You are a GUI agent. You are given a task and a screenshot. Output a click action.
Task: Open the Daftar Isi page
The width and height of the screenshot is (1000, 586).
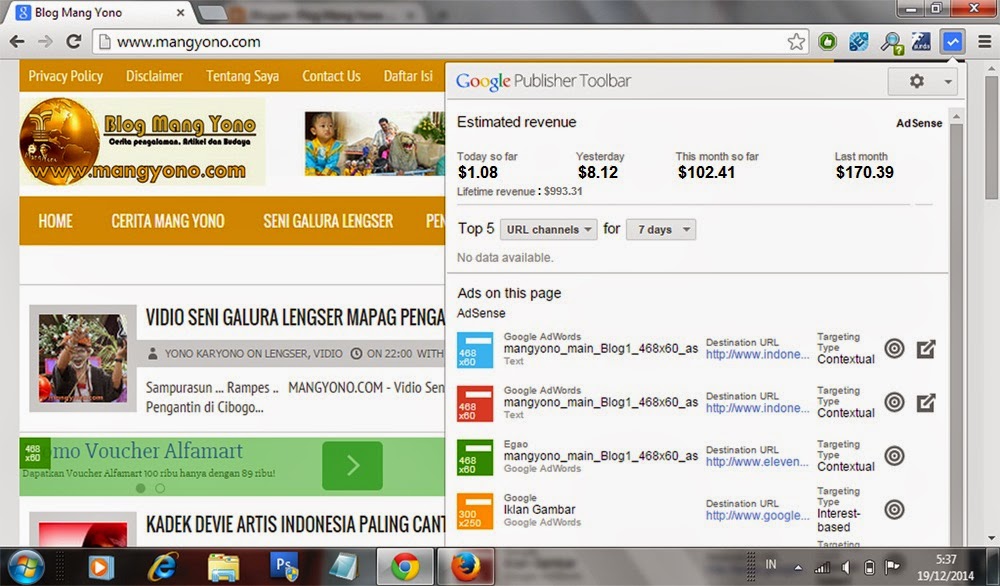click(x=408, y=76)
